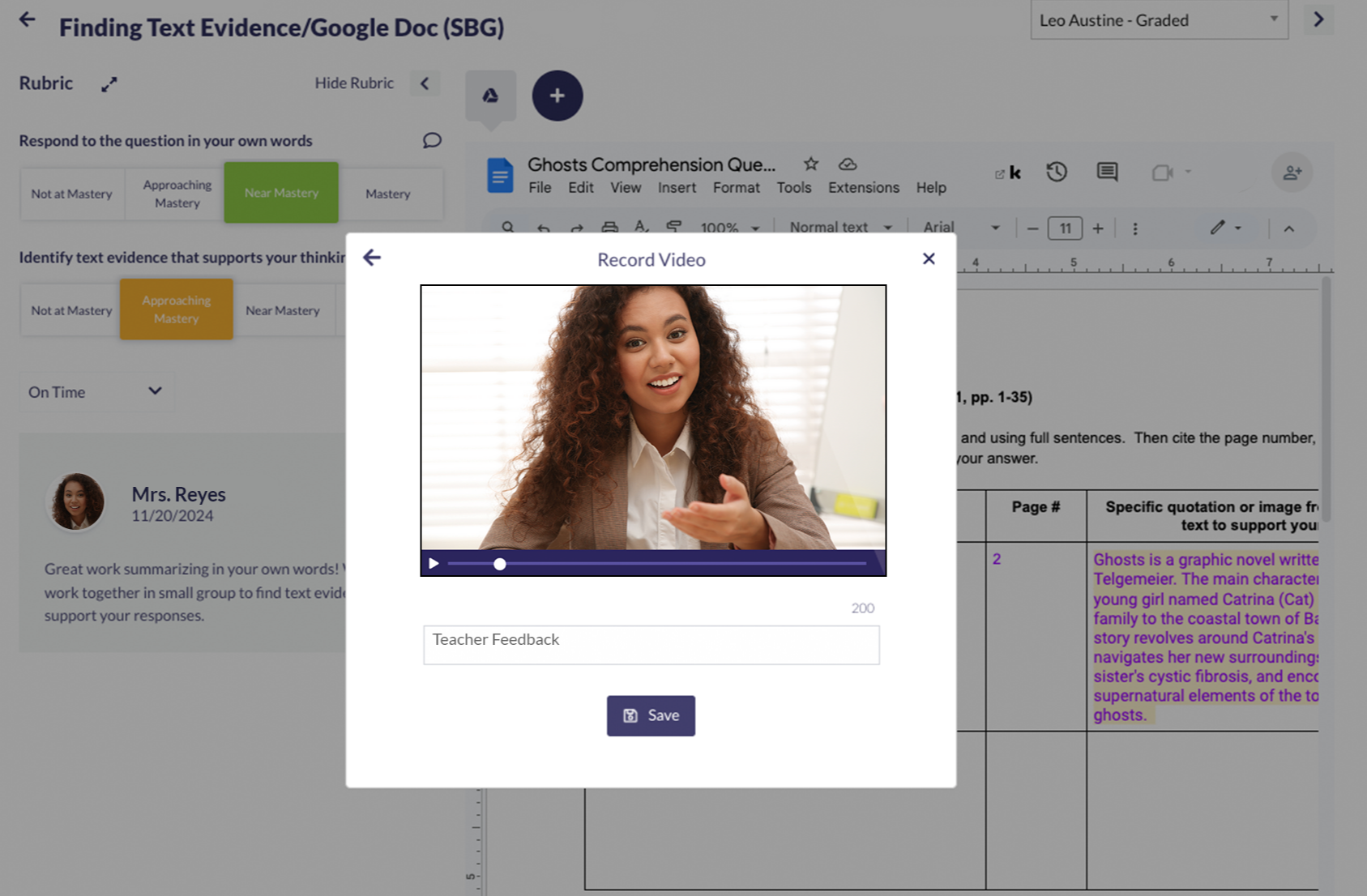Open the Extensions menu
Viewport: 1367px width, 896px height.
[863, 188]
